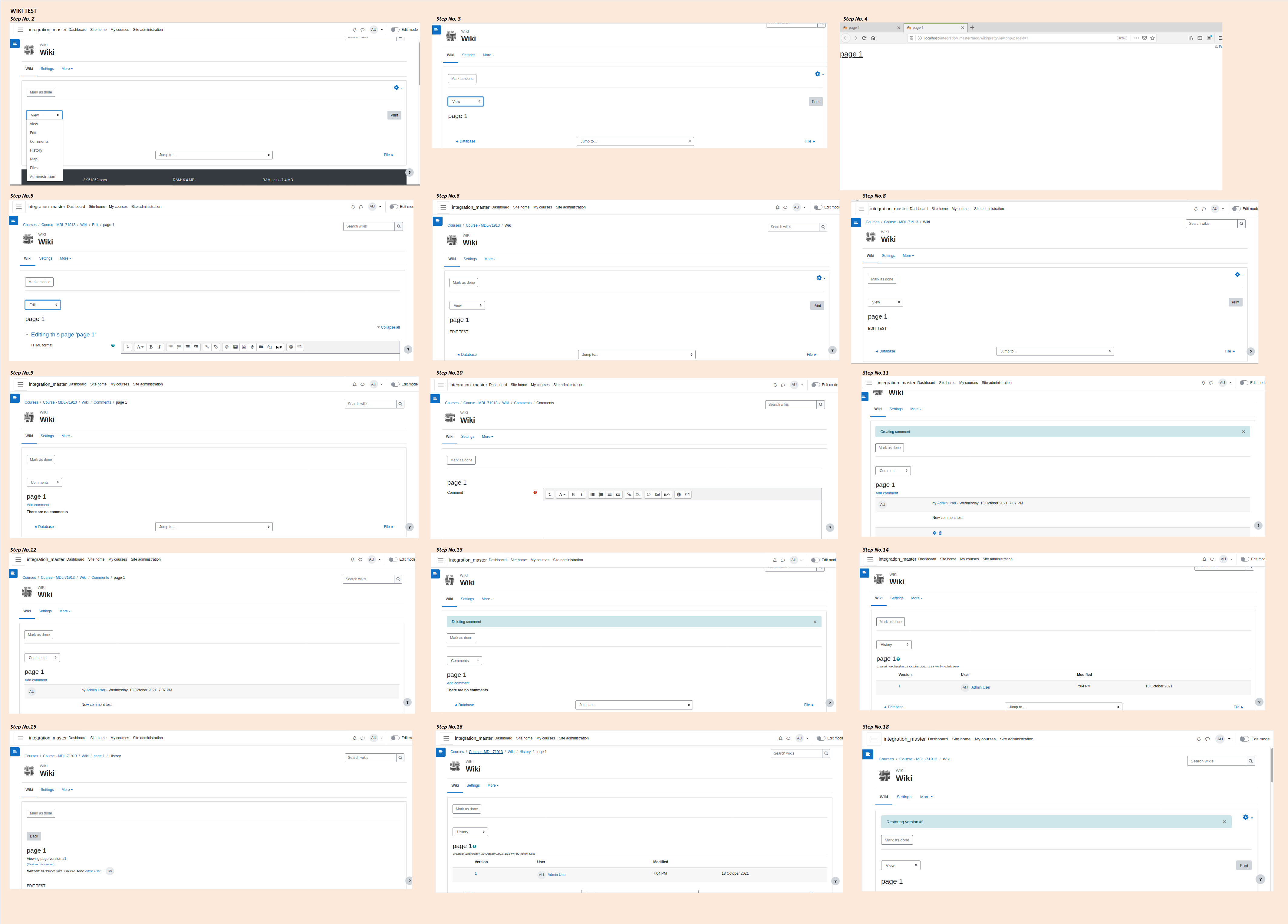1288x924 pixels.
Task: Toggle Edit mode switch in Step 16
Action: 821,739
